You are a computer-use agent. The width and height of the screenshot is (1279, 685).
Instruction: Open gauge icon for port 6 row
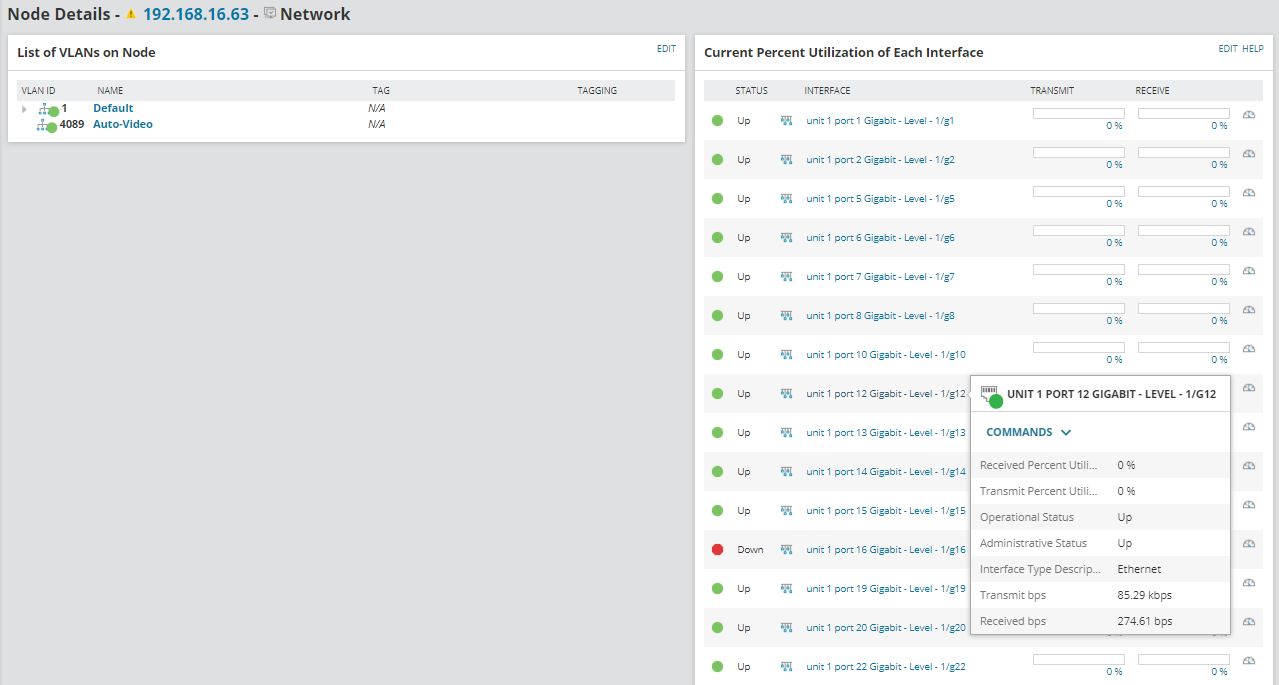coord(1248,232)
